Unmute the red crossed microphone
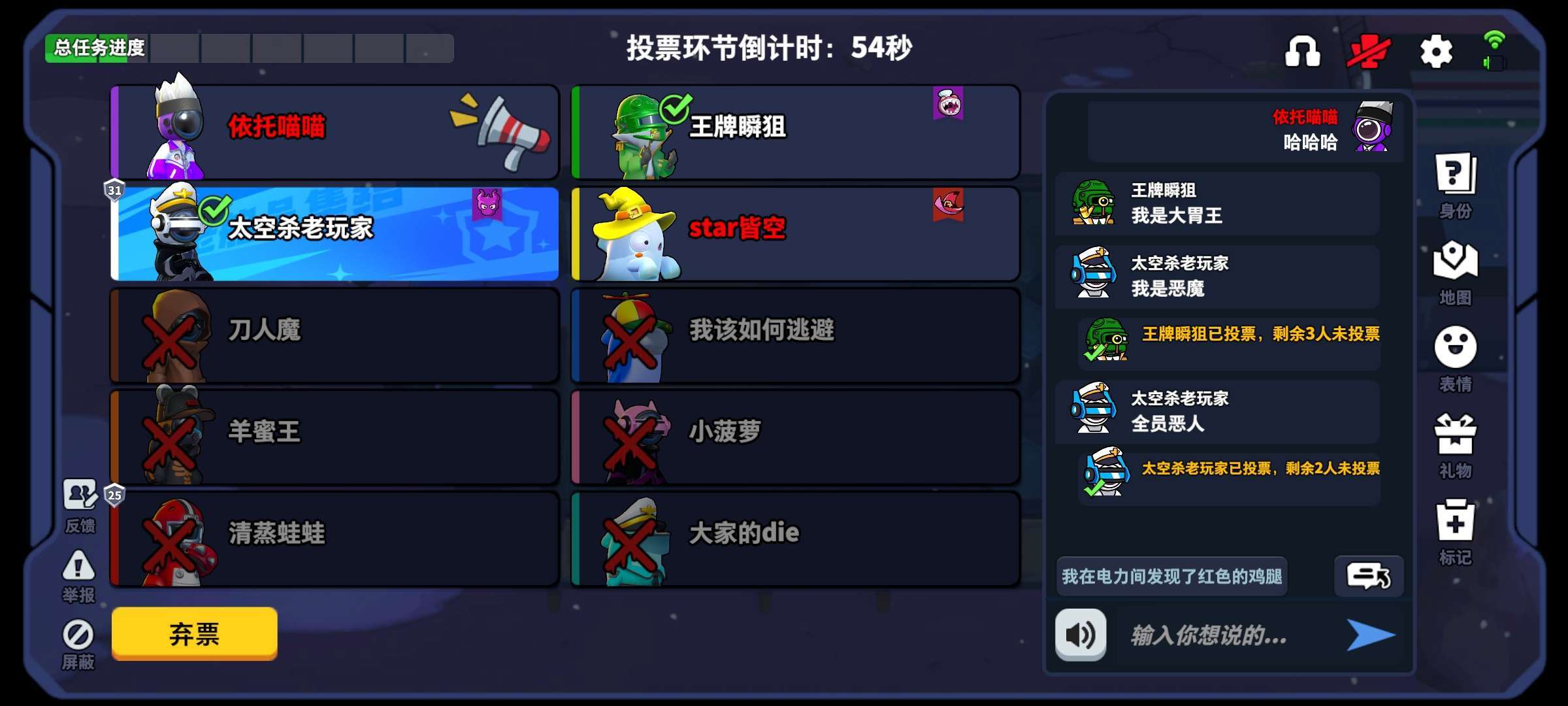 1369,51
